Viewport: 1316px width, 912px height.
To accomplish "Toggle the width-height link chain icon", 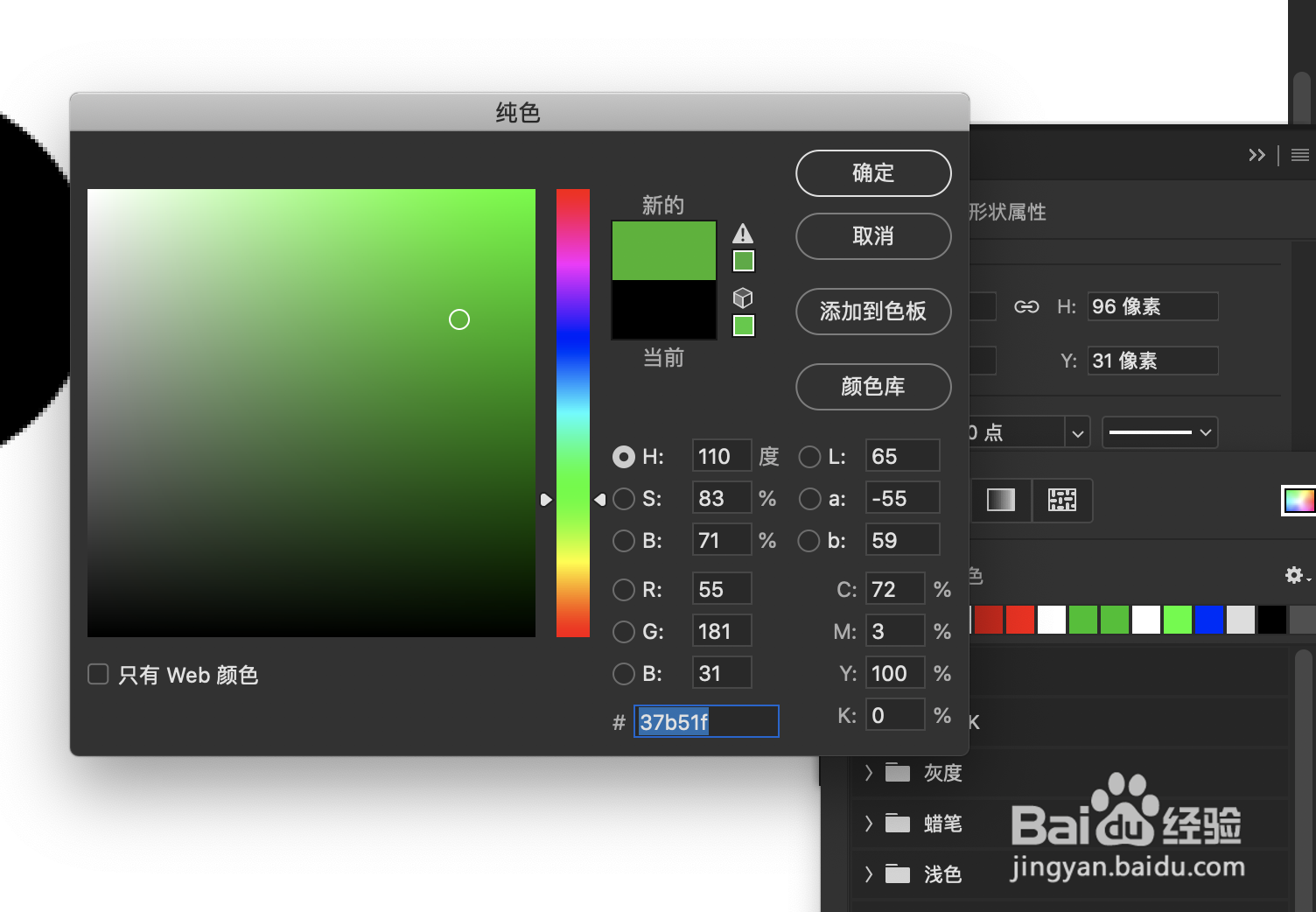I will 1026,306.
